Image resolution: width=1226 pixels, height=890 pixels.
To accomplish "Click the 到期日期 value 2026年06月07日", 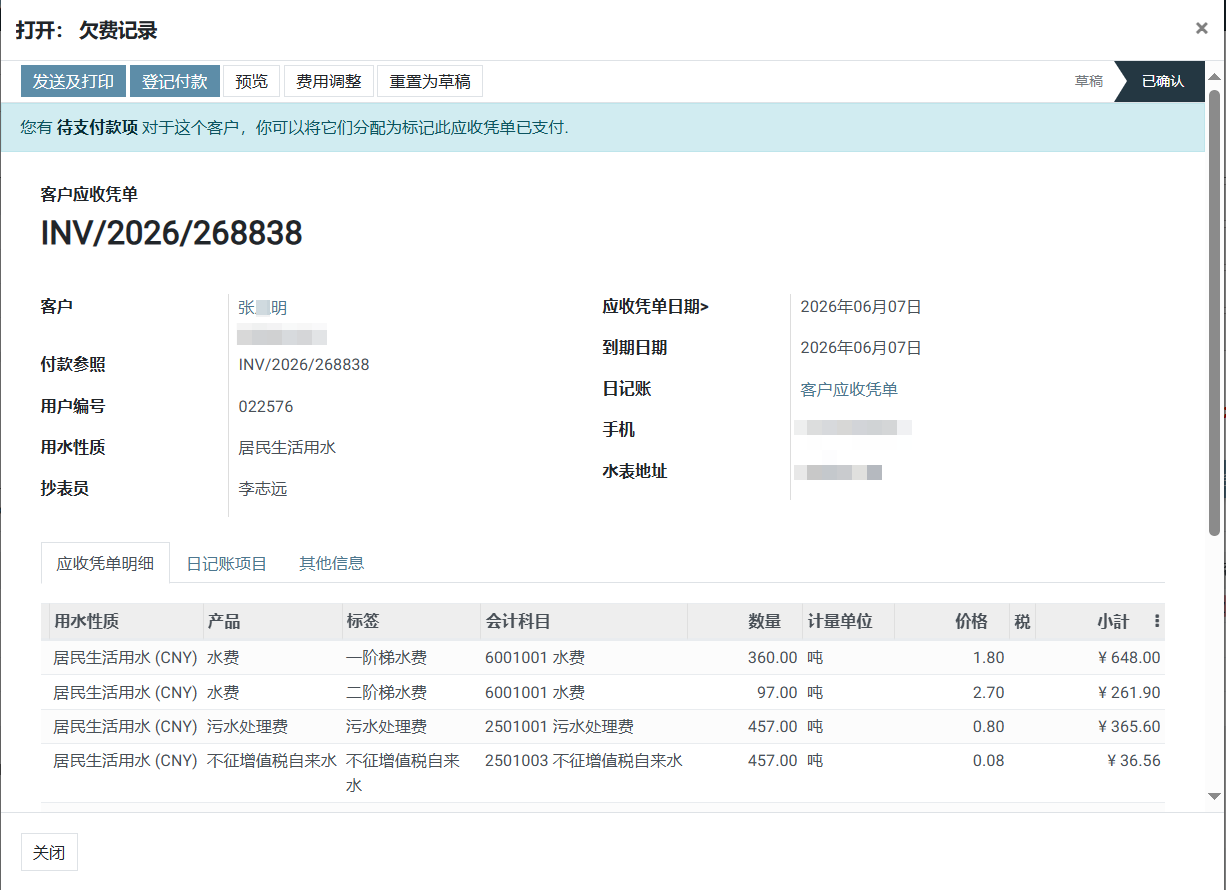I will pos(861,348).
